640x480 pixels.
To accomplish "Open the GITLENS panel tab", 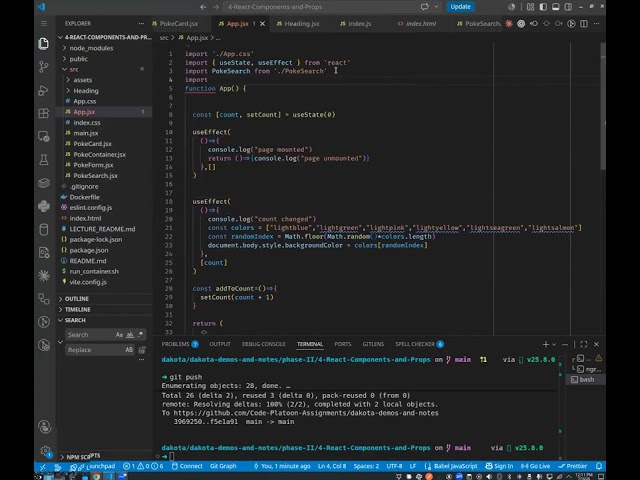I will (x=373, y=344).
